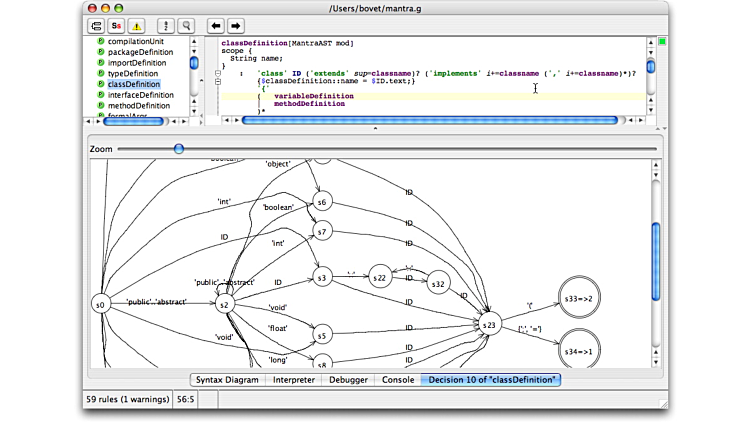Show the Console tab

coord(397,380)
